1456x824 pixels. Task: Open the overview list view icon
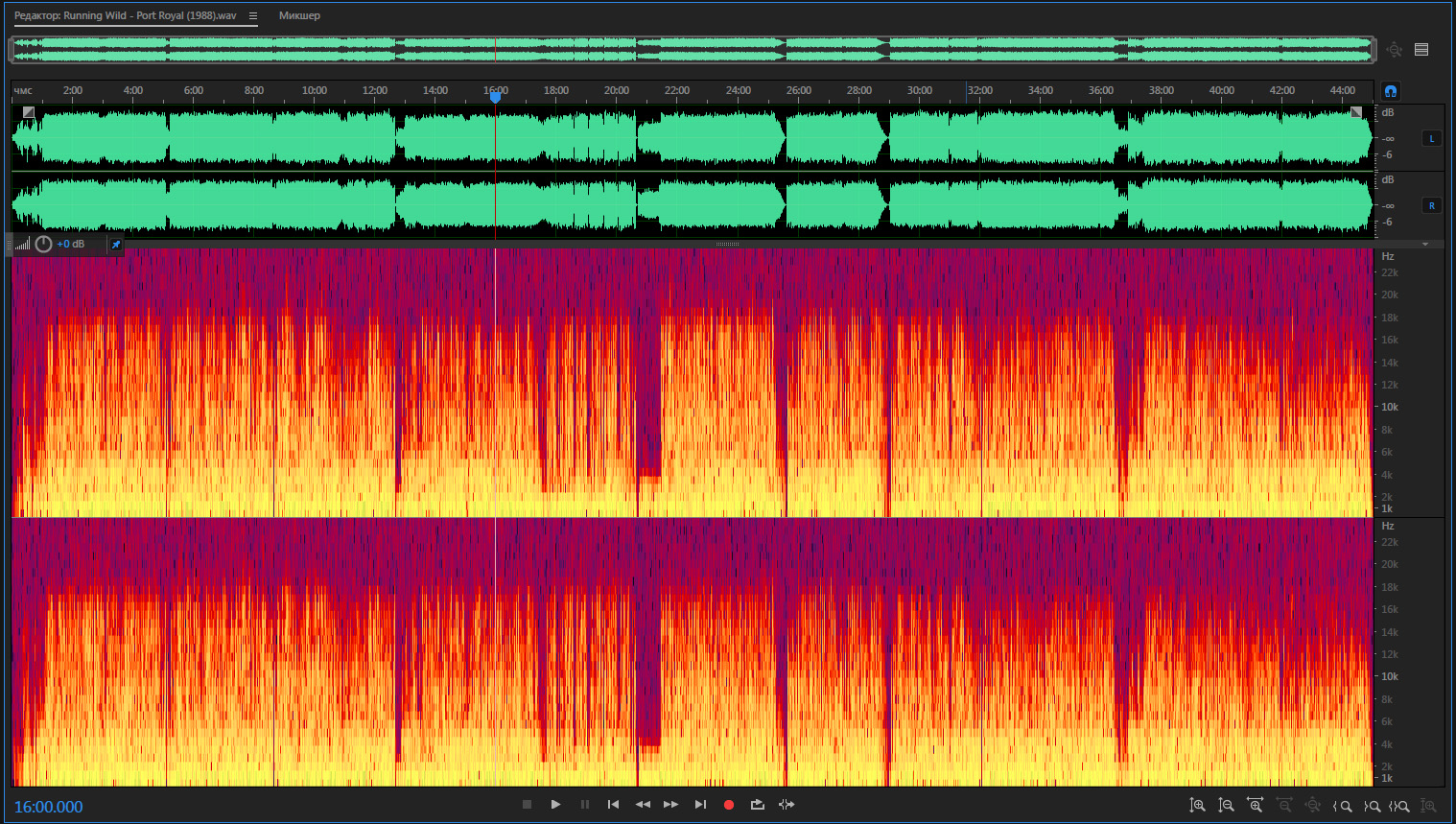pos(1421,50)
